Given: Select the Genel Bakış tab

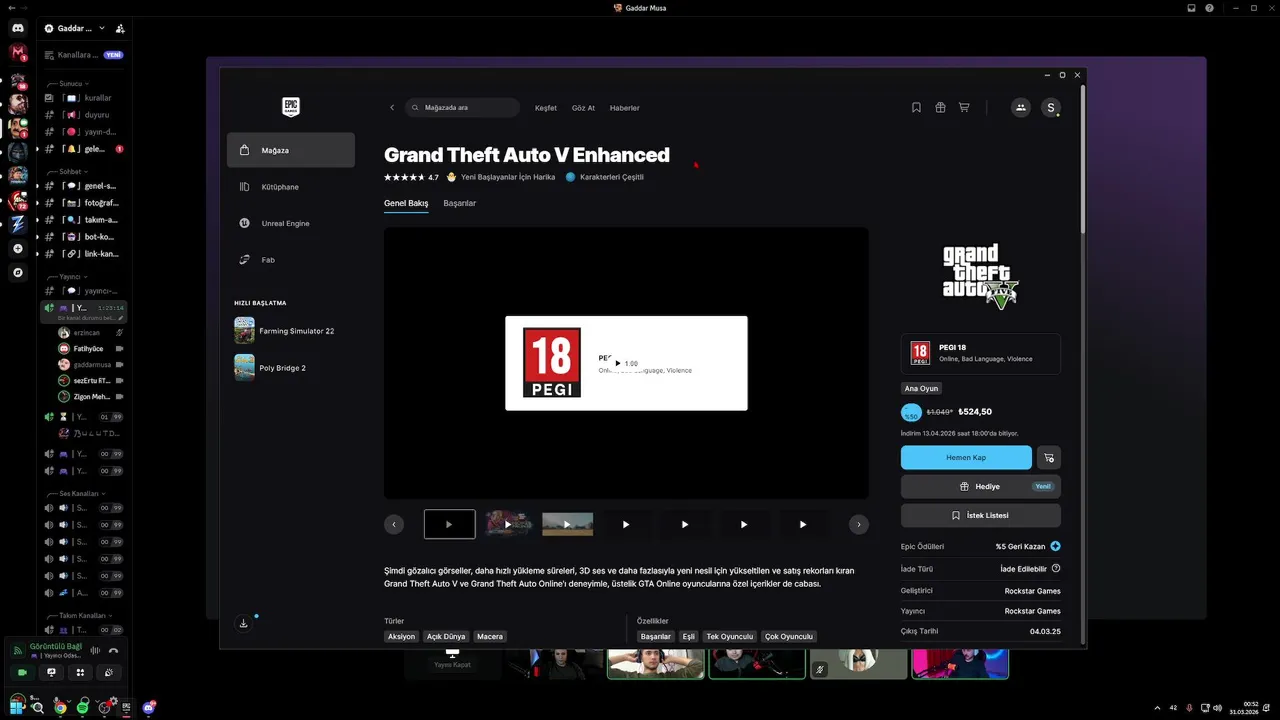Looking at the screenshot, I should pyautogui.click(x=406, y=203).
